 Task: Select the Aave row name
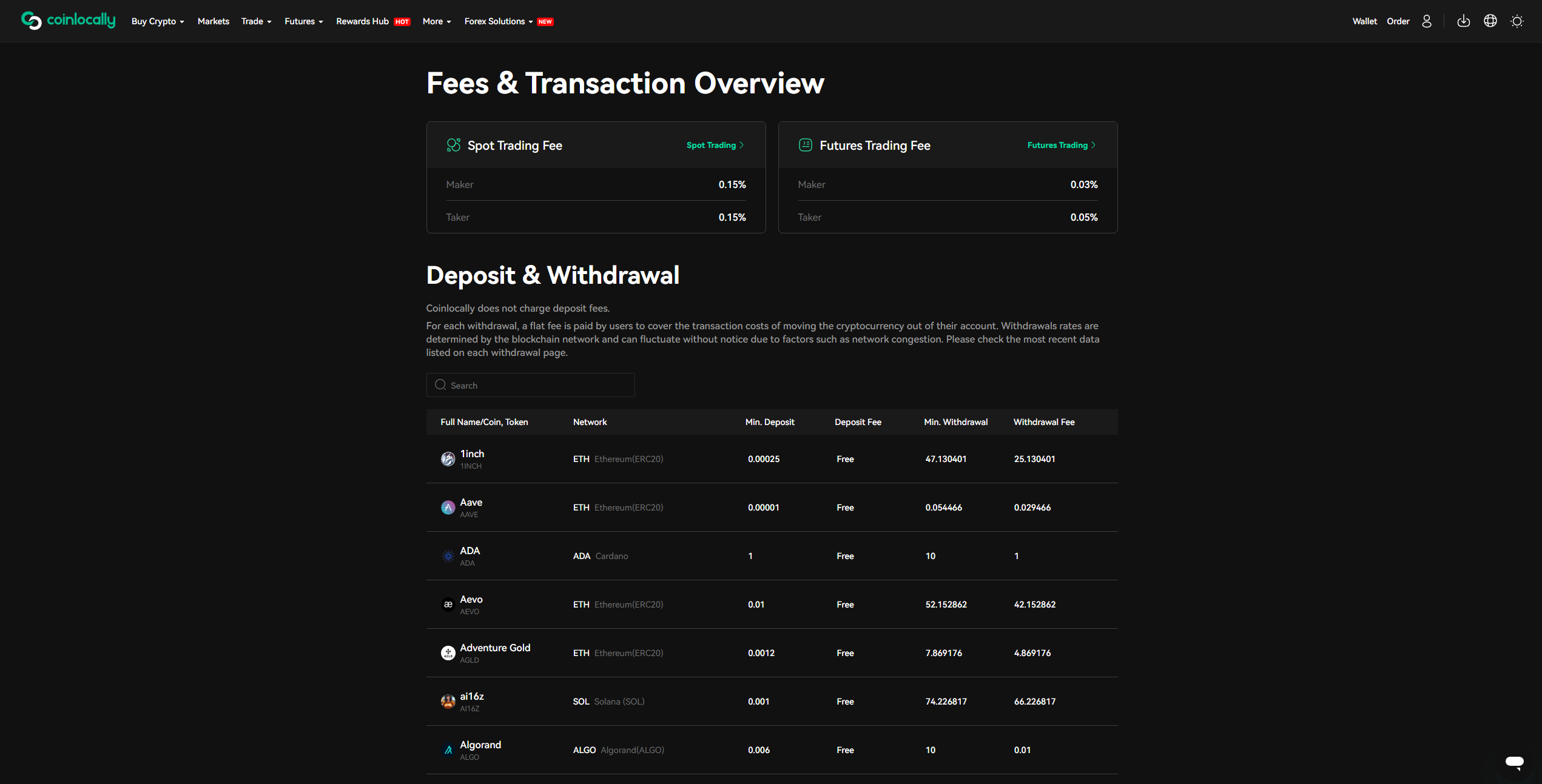coord(471,502)
